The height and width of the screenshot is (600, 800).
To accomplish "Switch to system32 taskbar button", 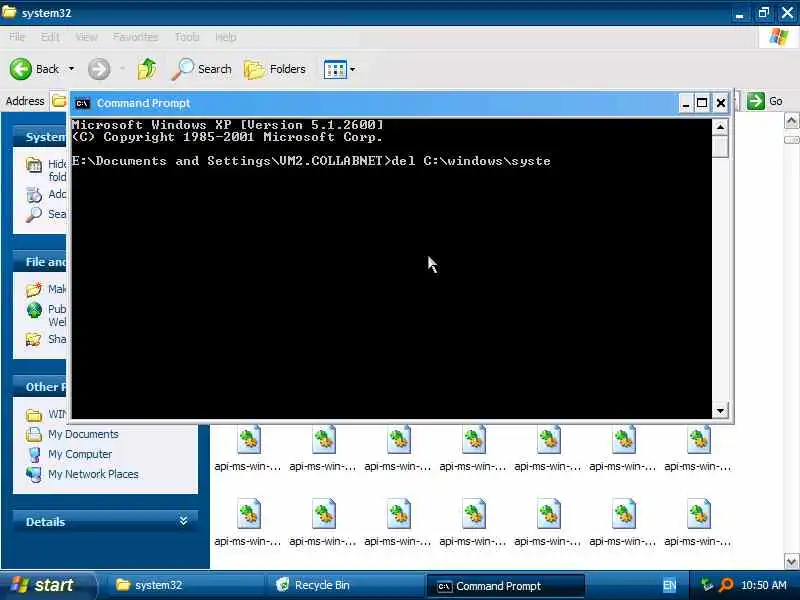I will click(185, 585).
